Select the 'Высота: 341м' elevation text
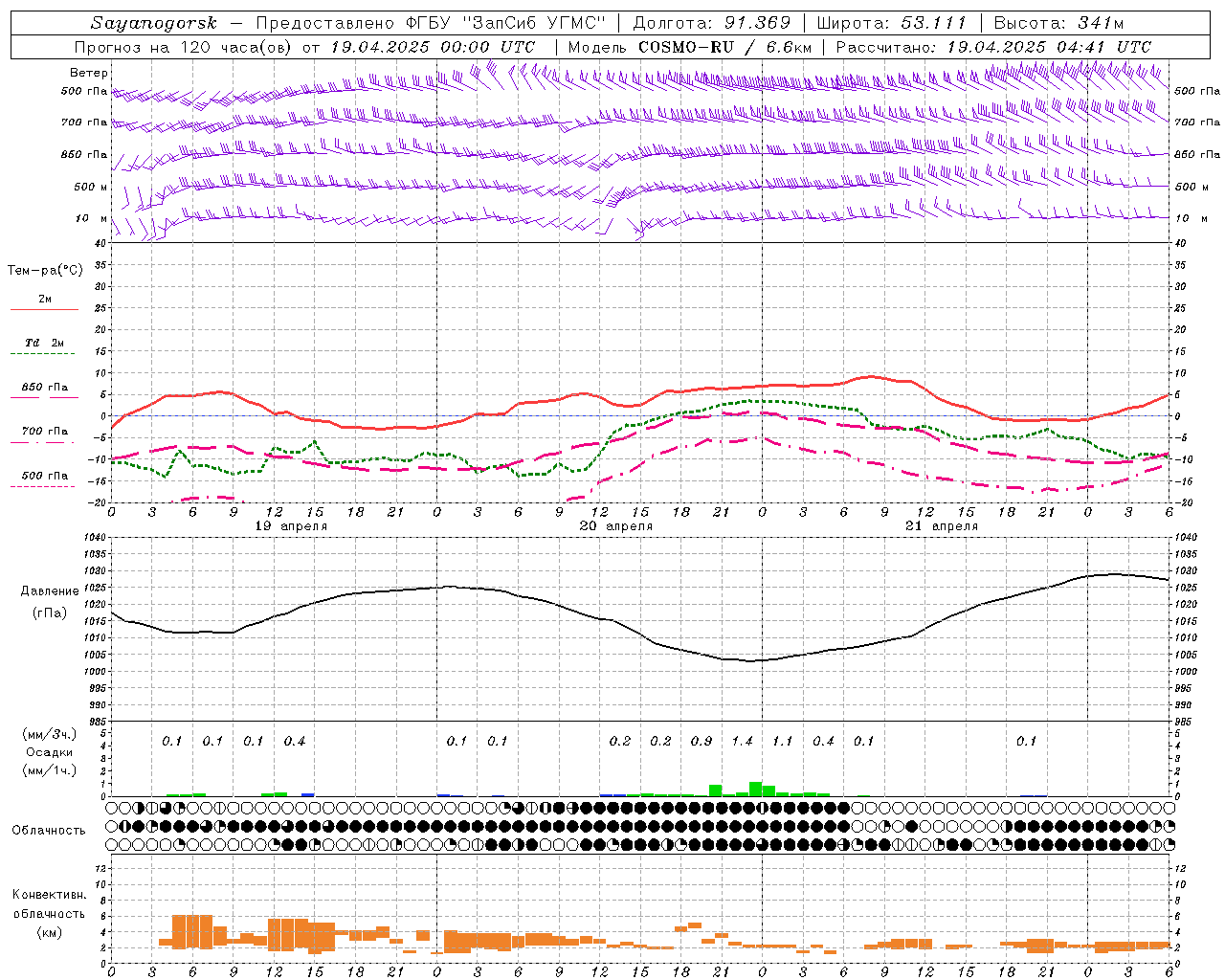Viewport: 1225px width, 980px height. point(1058,22)
